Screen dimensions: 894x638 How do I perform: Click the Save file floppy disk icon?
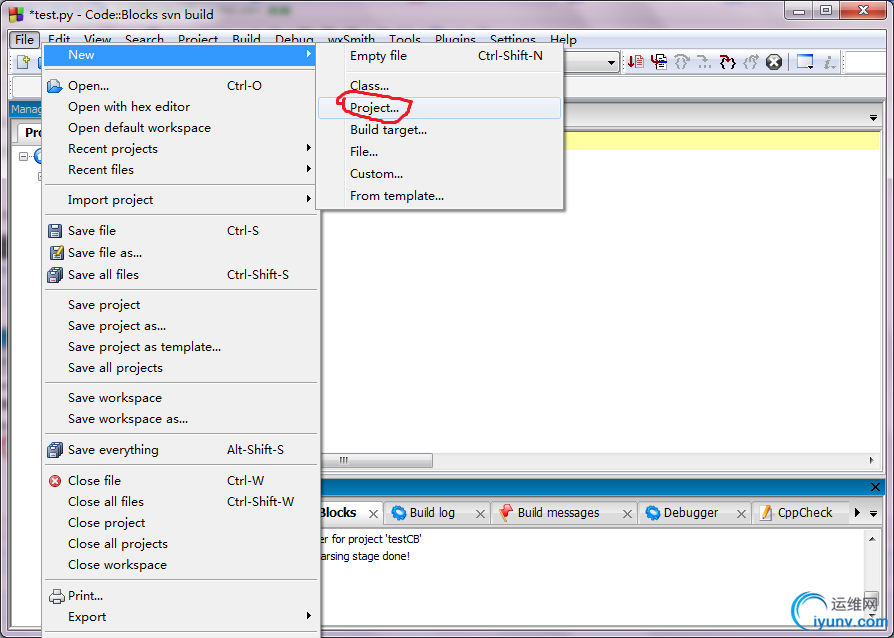point(55,231)
